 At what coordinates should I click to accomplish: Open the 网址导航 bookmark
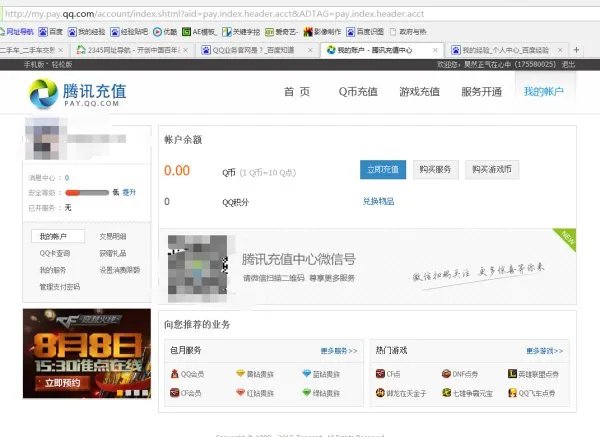pos(17,32)
